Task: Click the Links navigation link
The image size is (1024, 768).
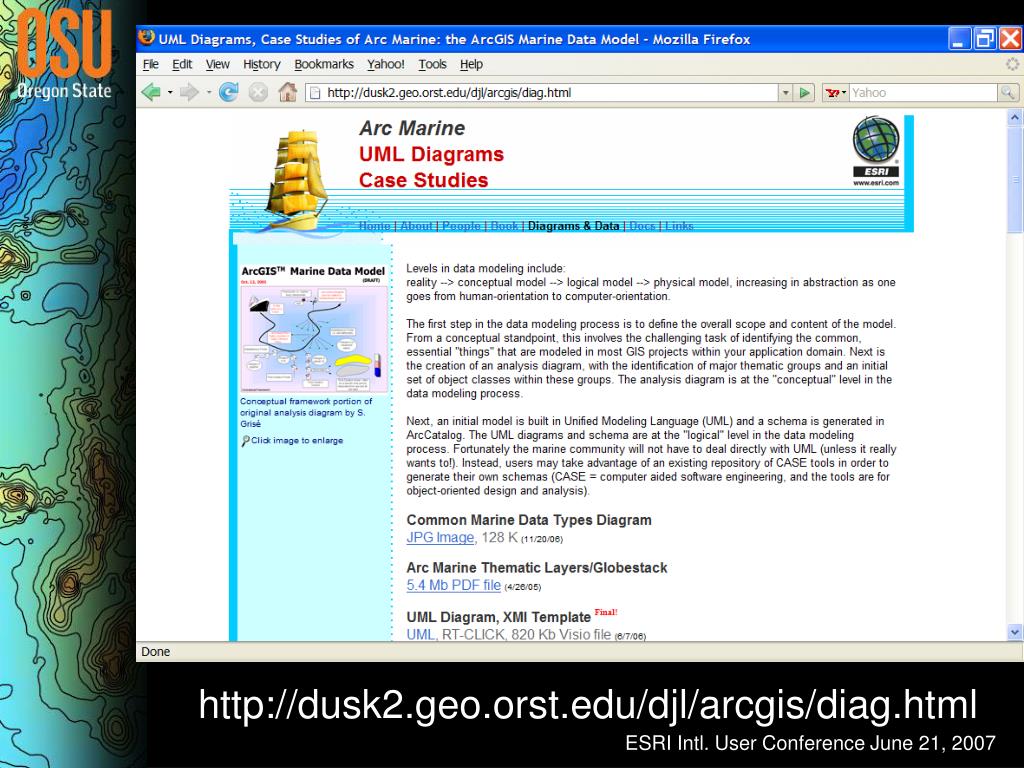Action: 679,226
